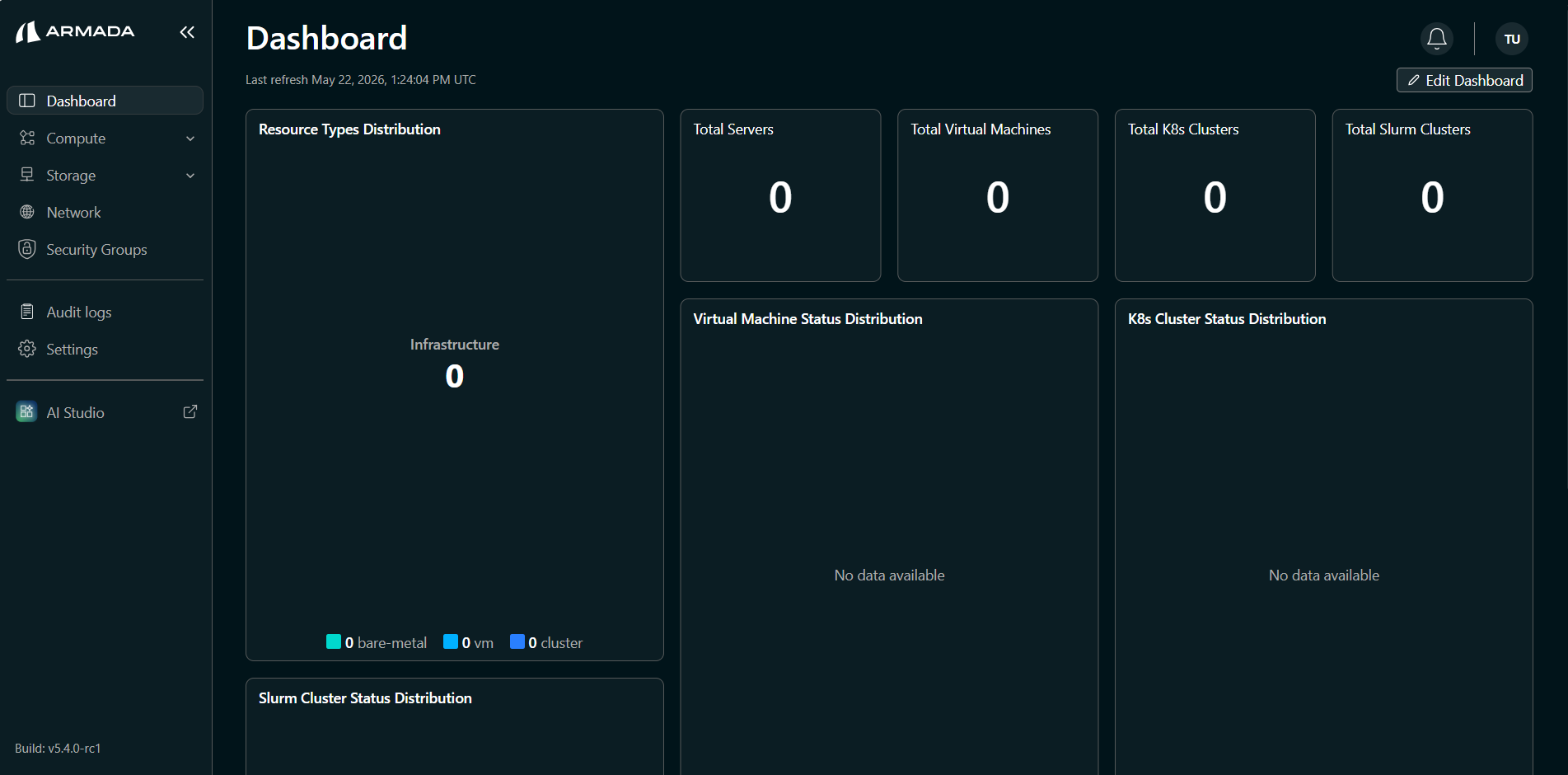The height and width of the screenshot is (775, 1568).
Task: Open the Compute menu item
Action: point(105,138)
